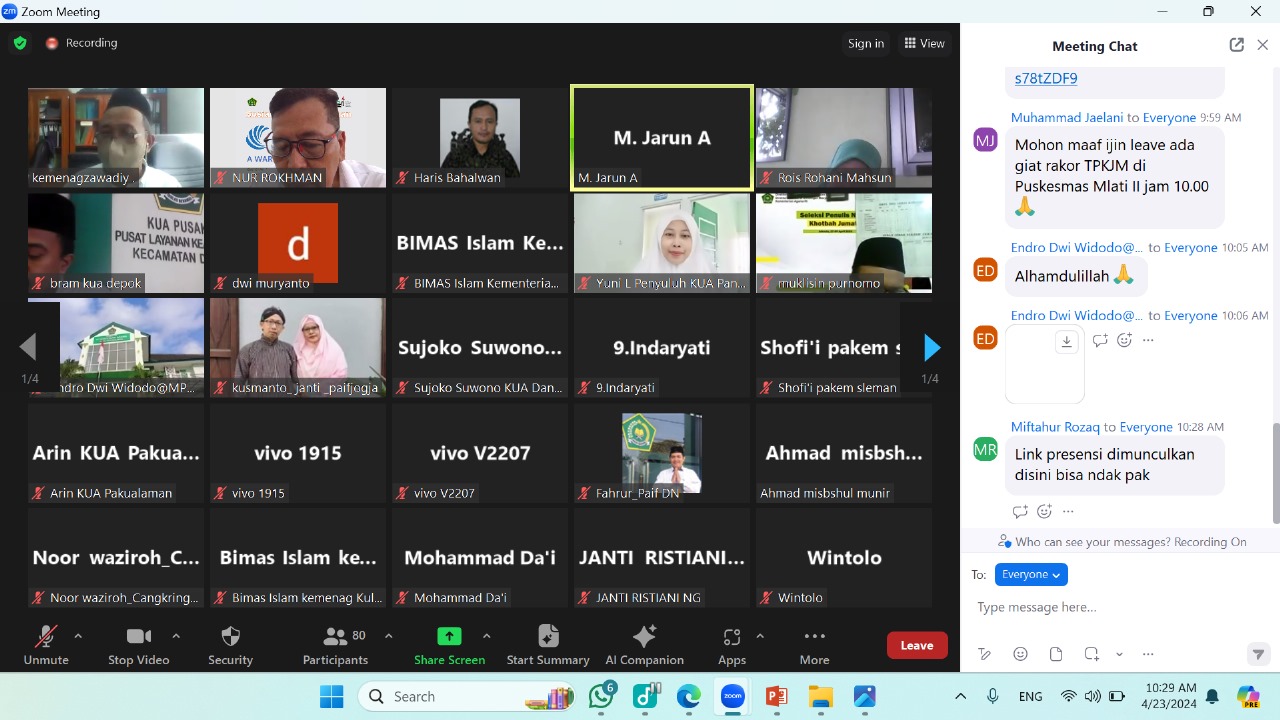Download the file sent by Endro Dwi Widodo
The width and height of the screenshot is (1280, 720).
(1067, 342)
